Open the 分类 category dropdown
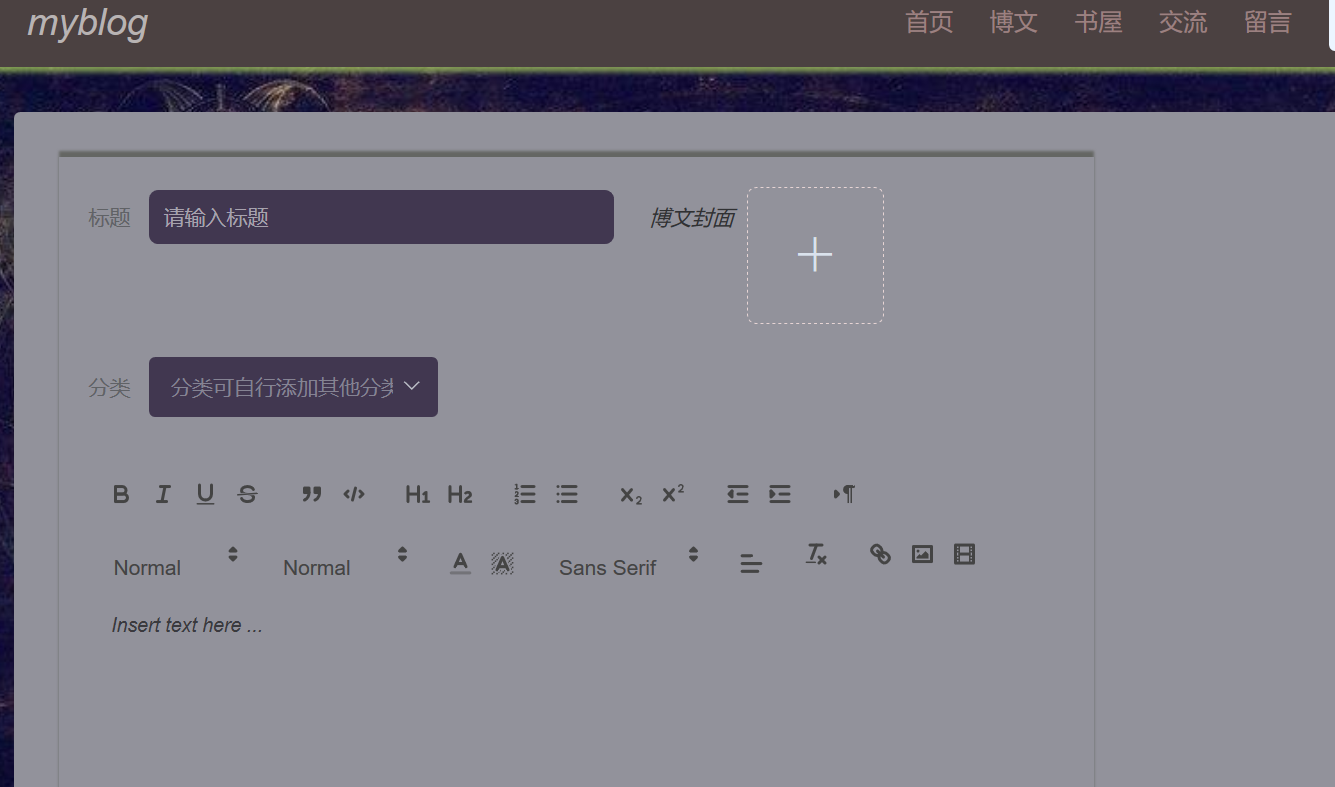The image size is (1335, 787). [292, 386]
